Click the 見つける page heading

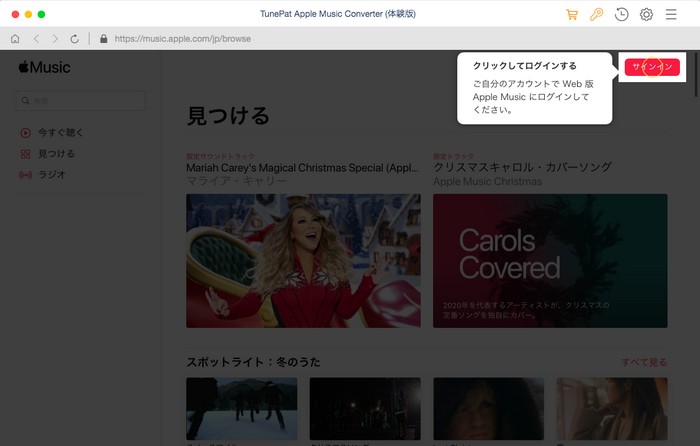(228, 116)
